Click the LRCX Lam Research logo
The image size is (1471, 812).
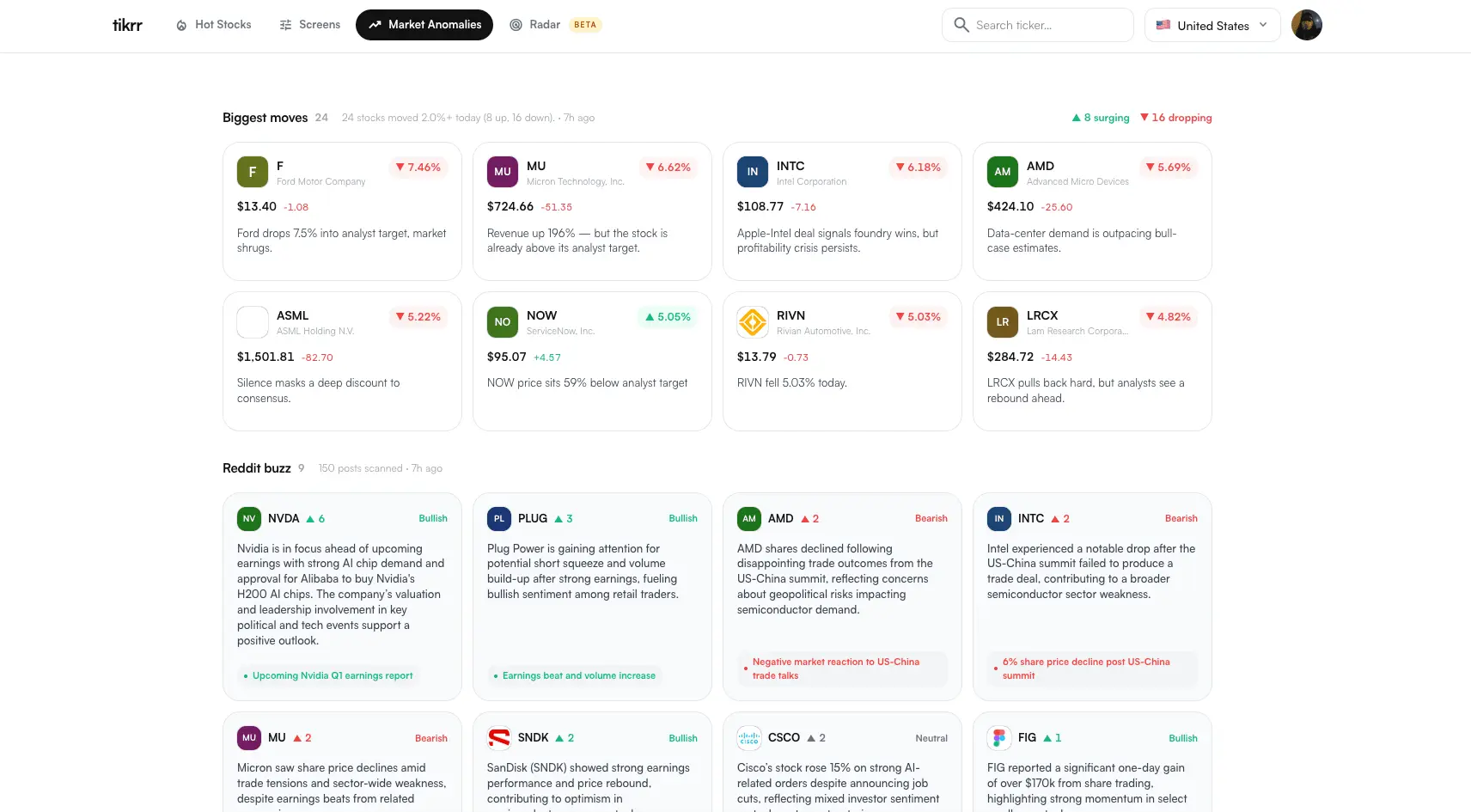1003,322
